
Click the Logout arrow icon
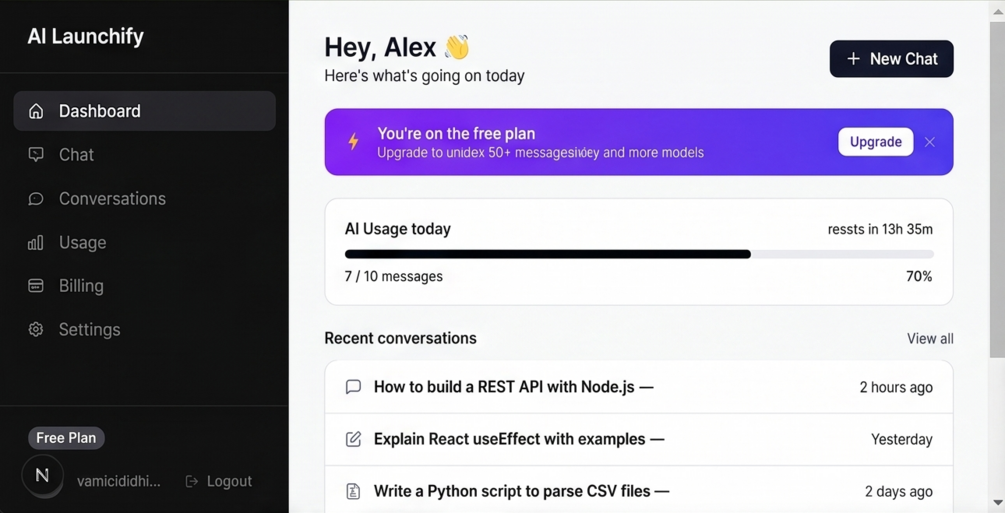tap(191, 481)
